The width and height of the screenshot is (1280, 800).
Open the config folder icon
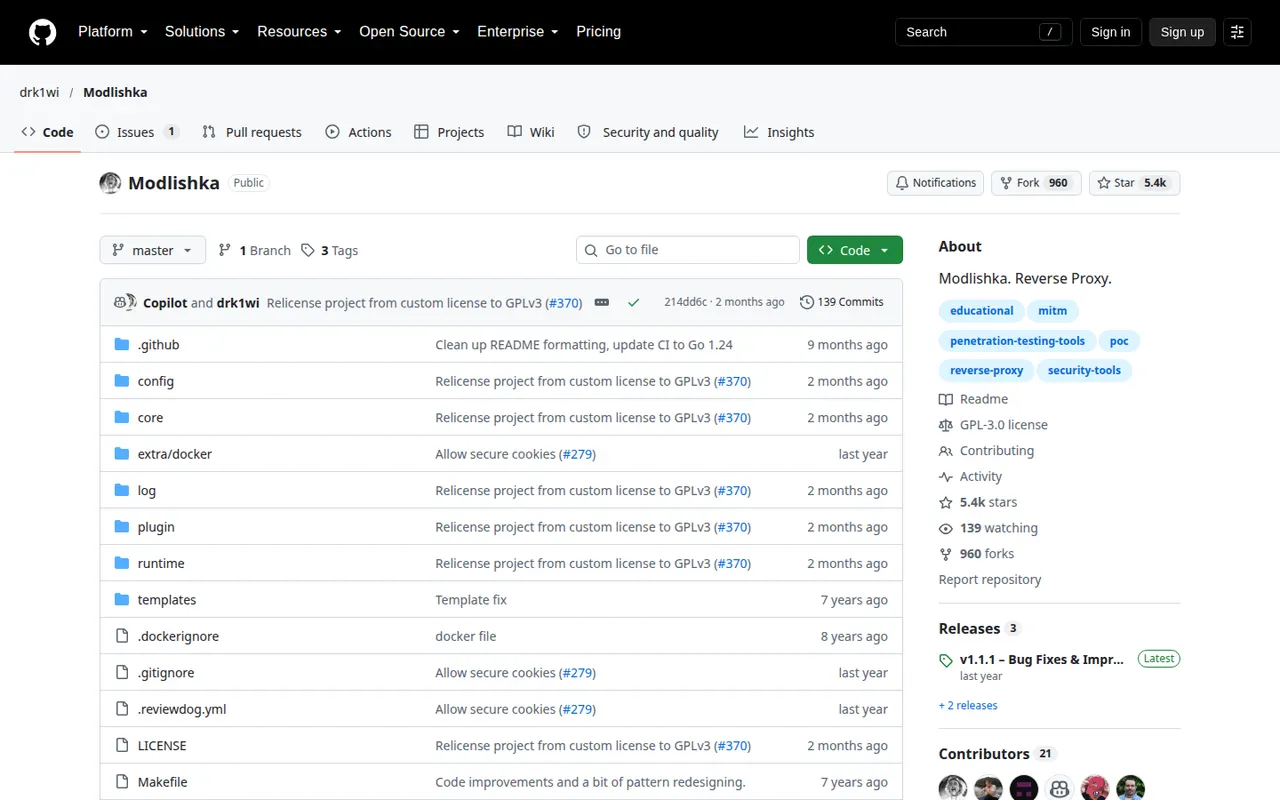coord(122,381)
